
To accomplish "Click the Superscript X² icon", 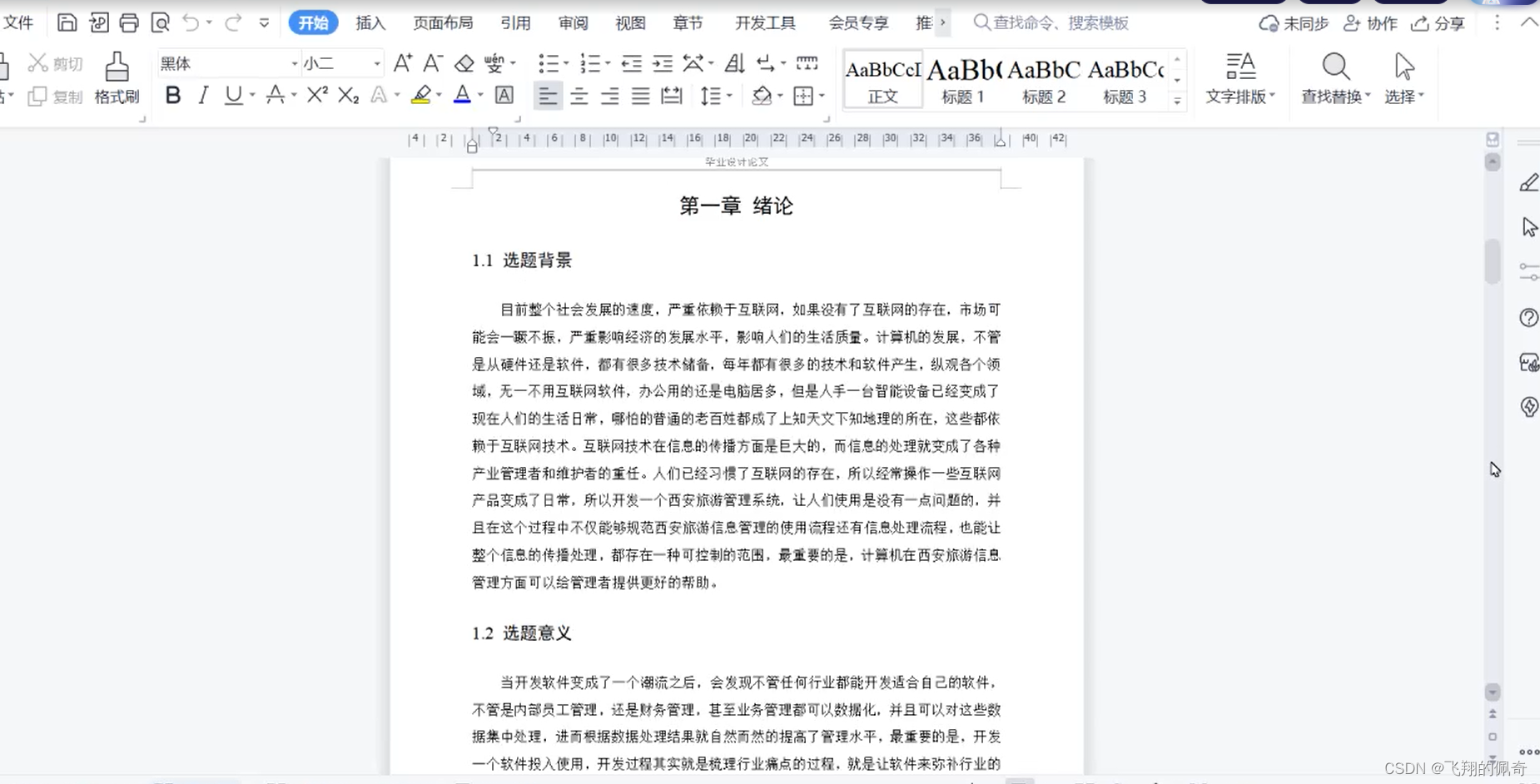I will click(316, 95).
